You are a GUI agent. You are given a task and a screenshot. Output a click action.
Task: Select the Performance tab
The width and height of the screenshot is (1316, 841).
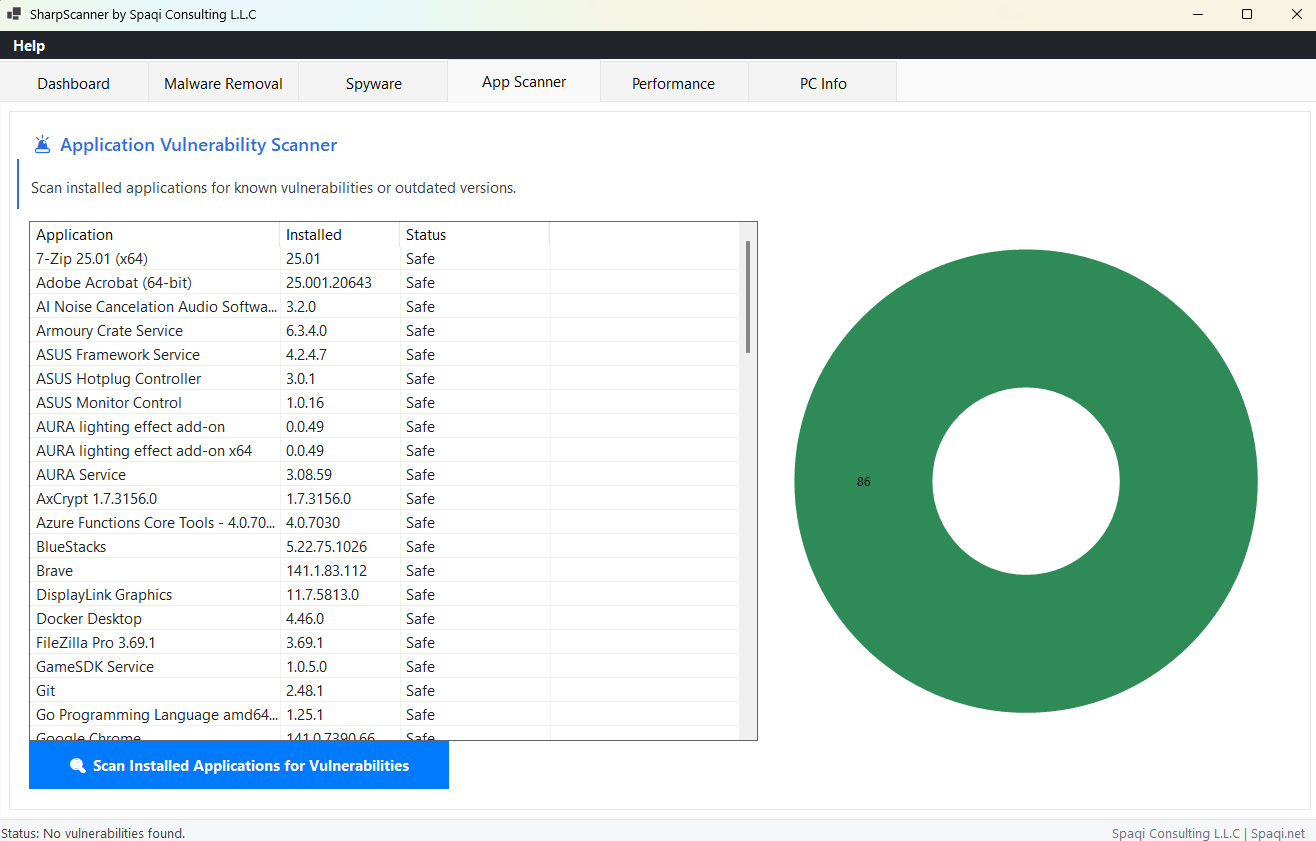pyautogui.click(x=673, y=84)
